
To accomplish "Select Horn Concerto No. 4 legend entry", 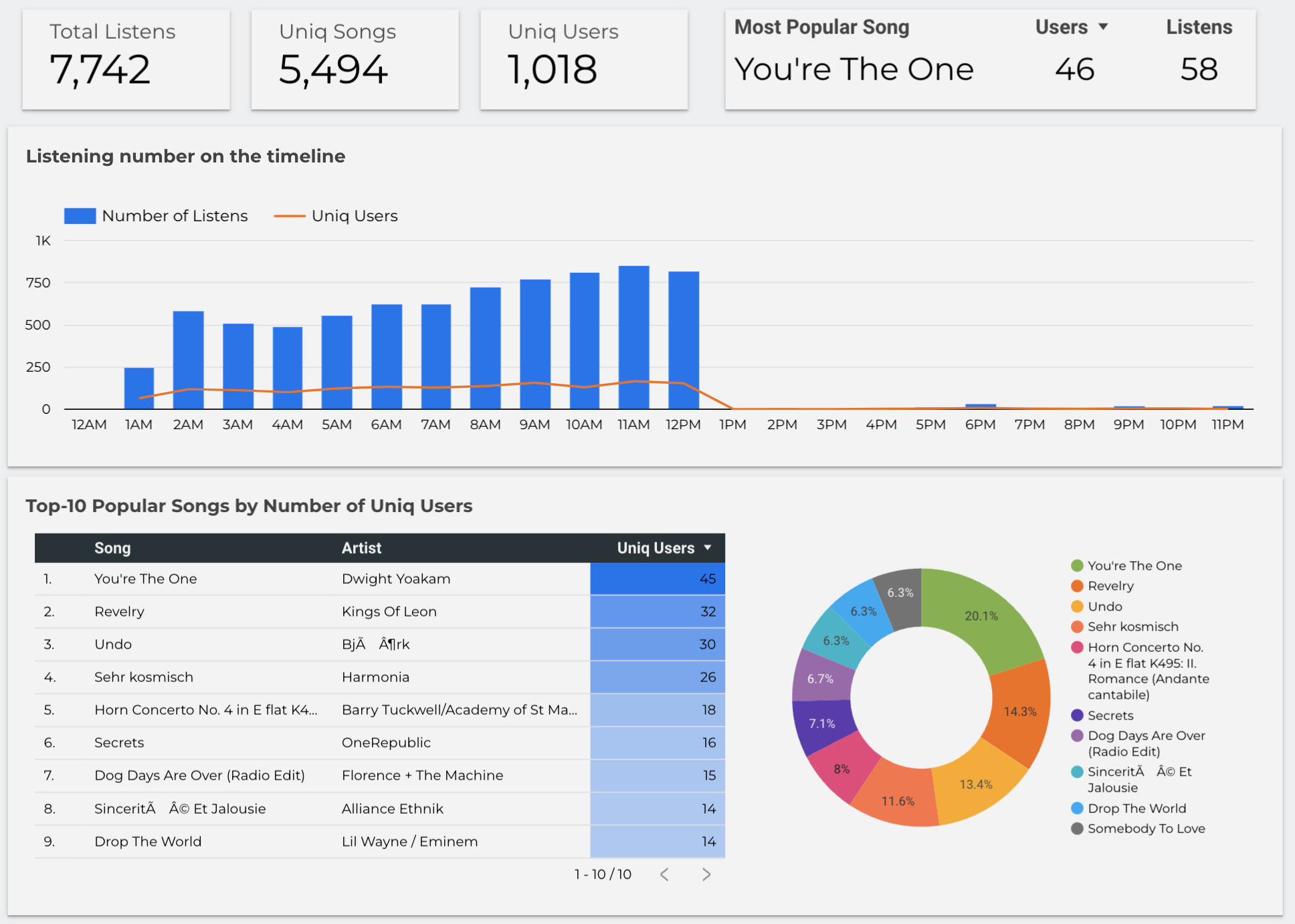I will 1140,671.
